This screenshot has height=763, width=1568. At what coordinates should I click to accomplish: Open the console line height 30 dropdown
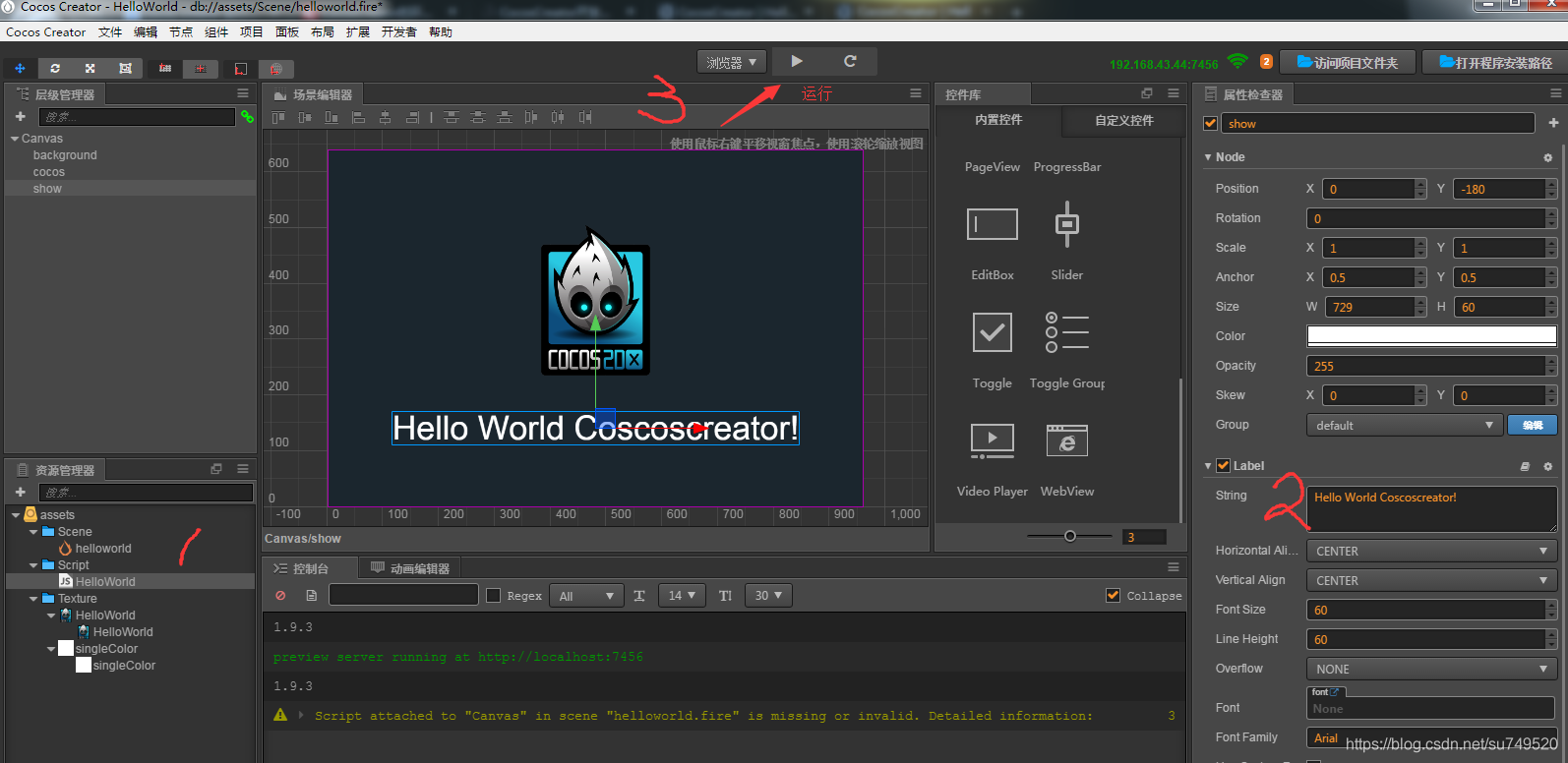pos(768,596)
